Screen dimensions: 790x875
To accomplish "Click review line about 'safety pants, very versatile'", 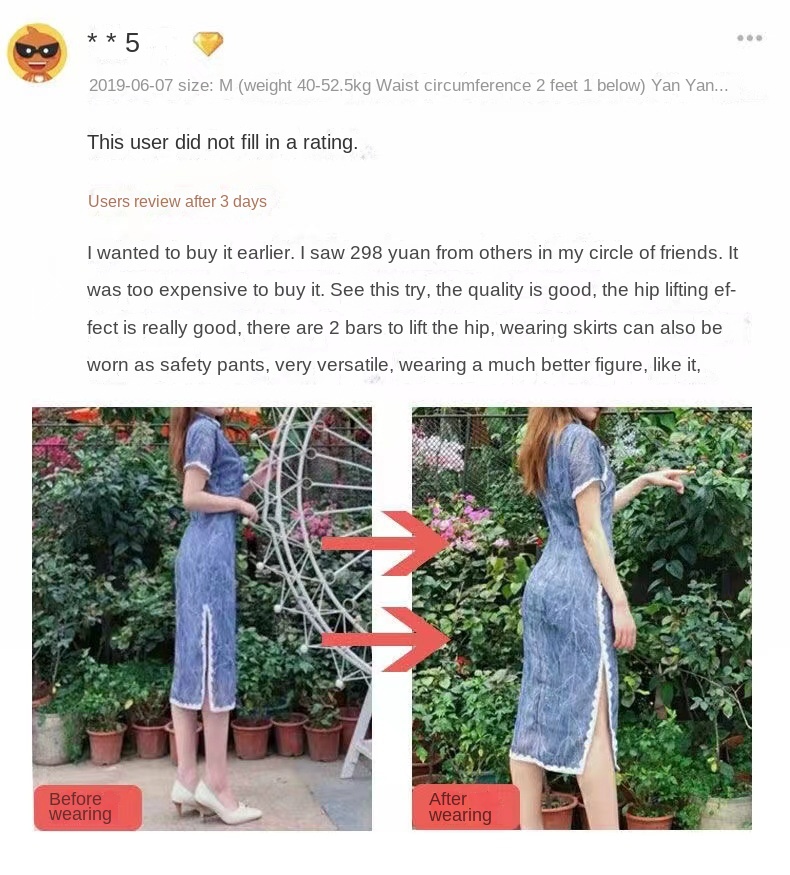I will pos(394,365).
